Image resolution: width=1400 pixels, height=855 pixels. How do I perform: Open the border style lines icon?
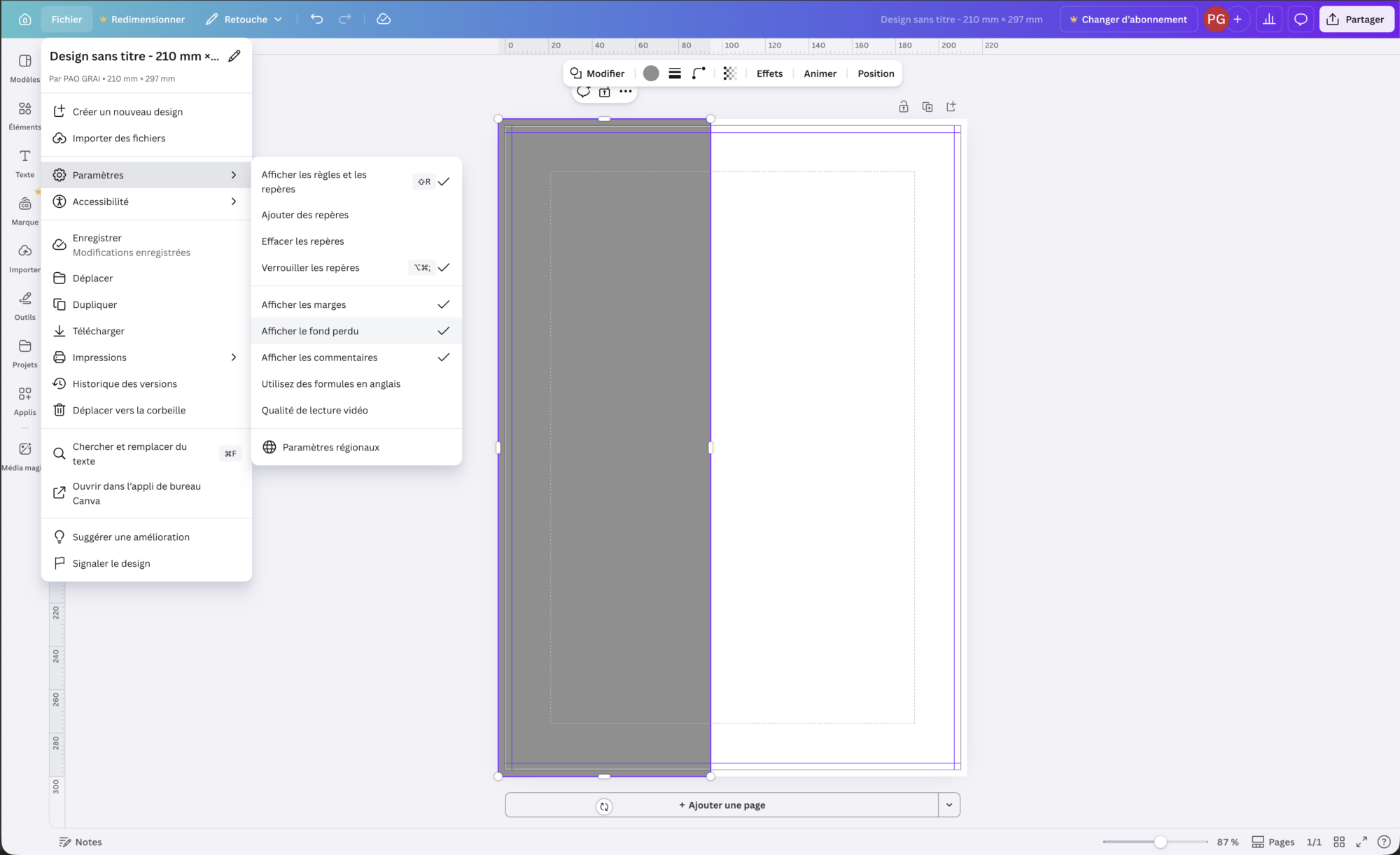tap(675, 73)
